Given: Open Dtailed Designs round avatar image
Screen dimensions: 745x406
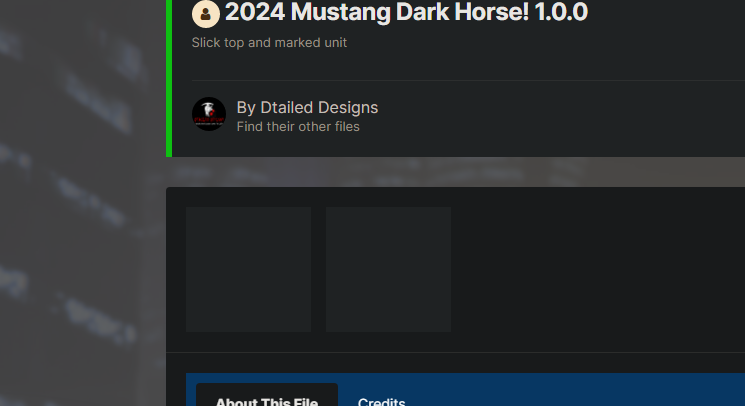Looking at the screenshot, I should [x=209, y=114].
